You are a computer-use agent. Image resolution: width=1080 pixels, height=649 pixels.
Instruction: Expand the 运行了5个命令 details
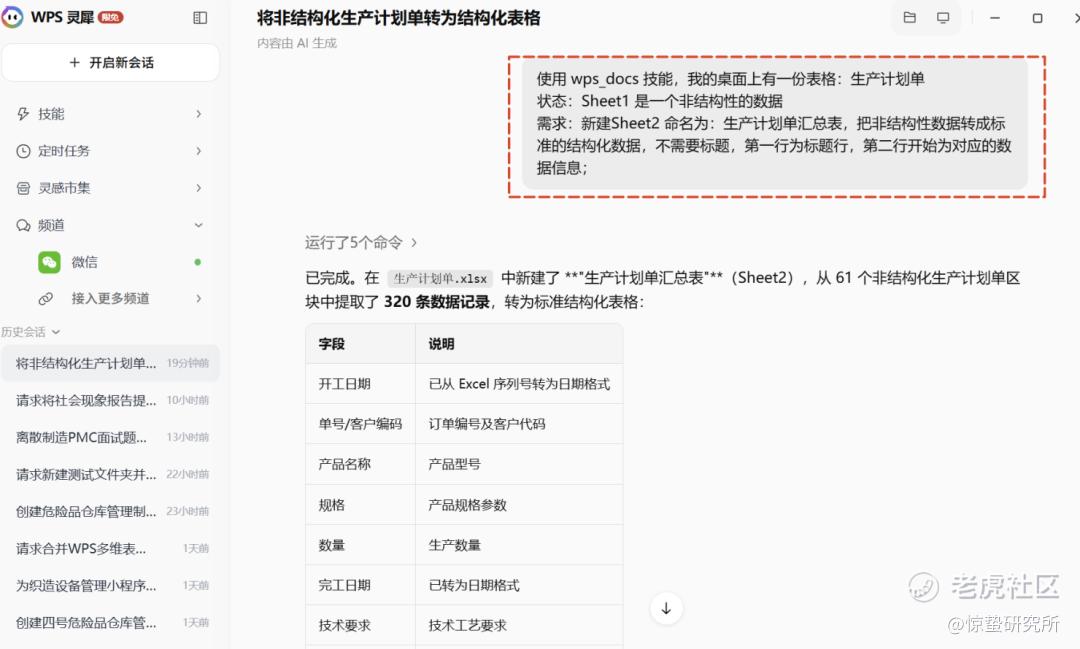pos(361,243)
